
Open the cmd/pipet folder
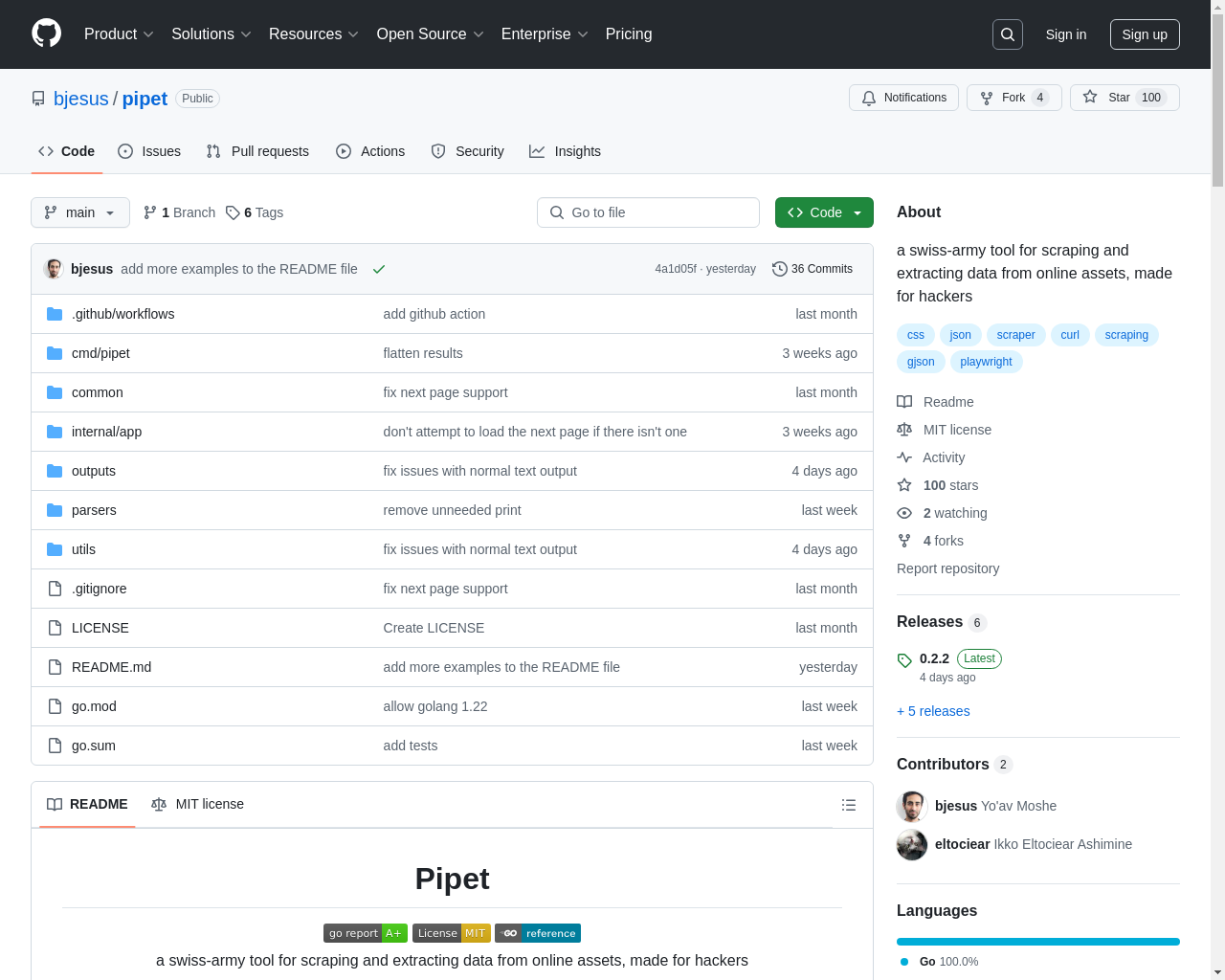pos(100,353)
